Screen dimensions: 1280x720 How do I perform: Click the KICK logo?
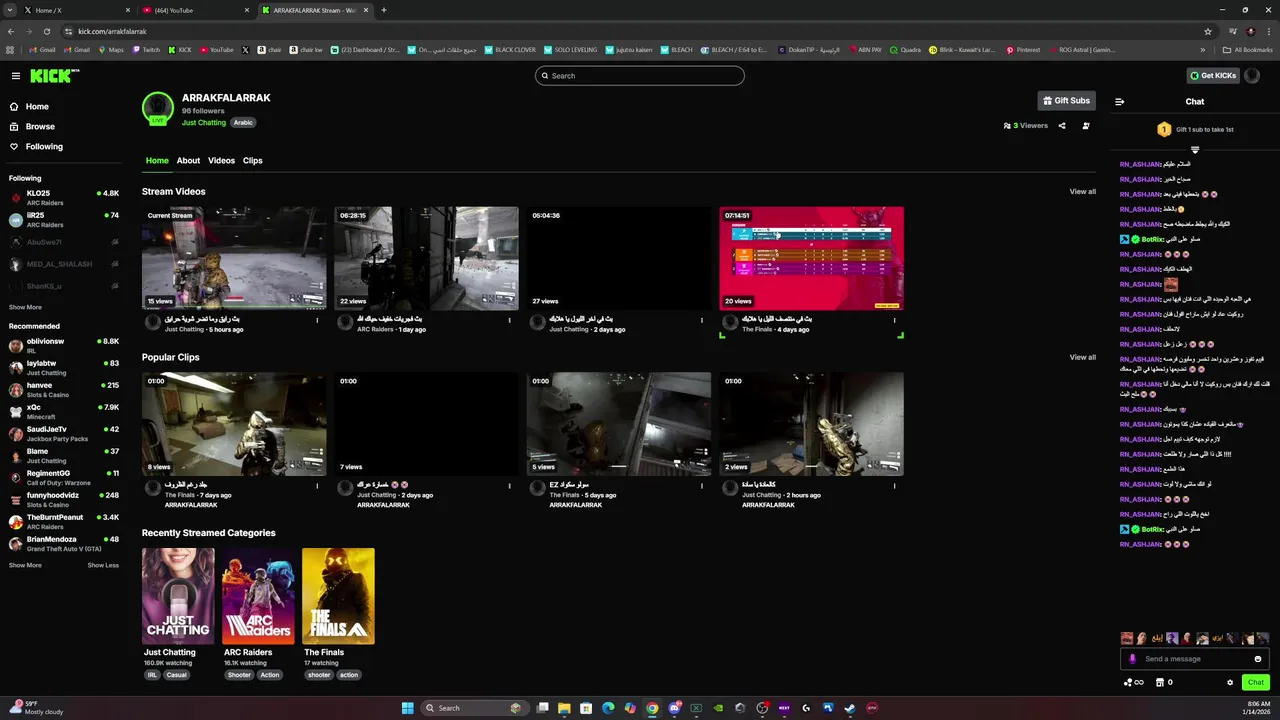point(53,76)
